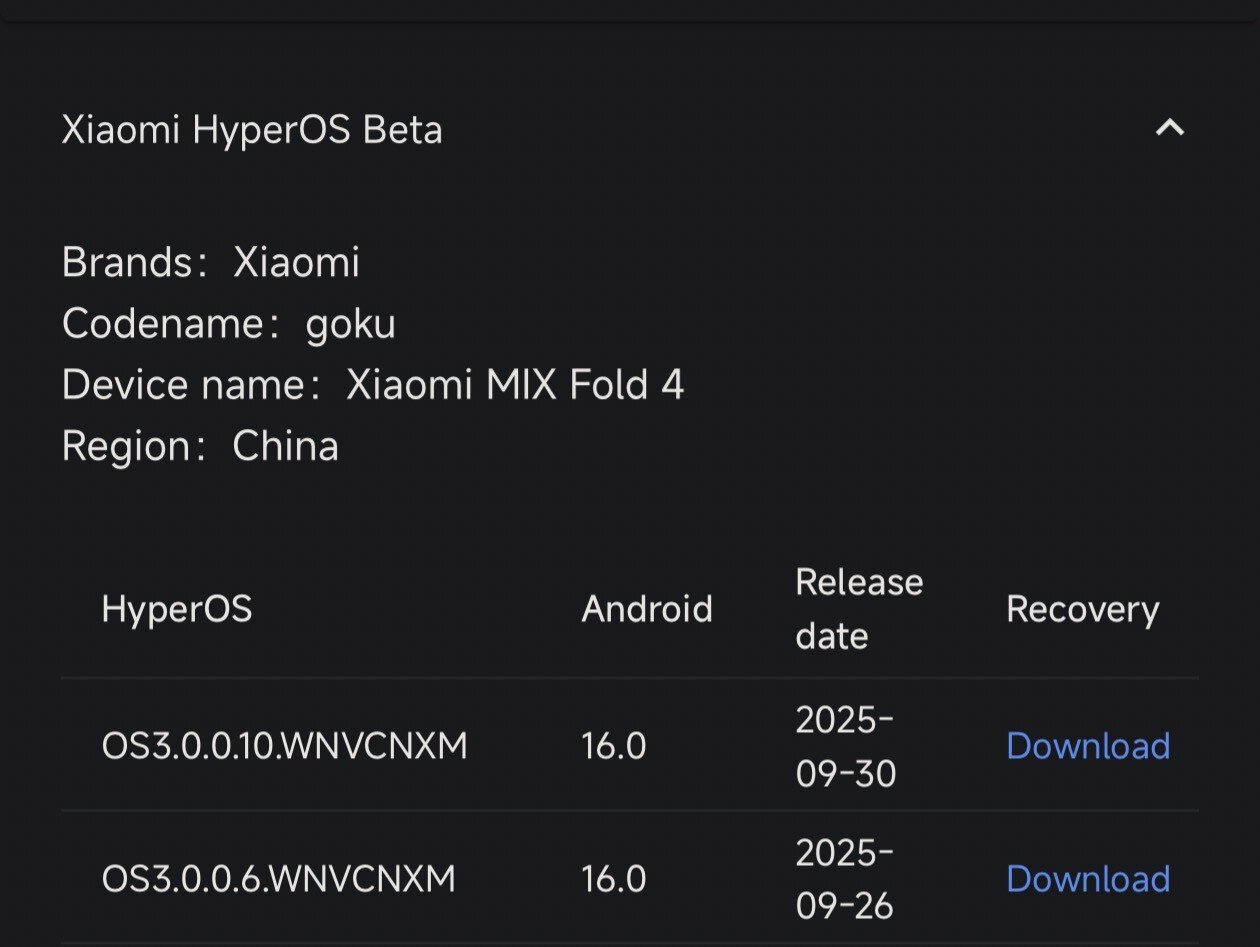
Task: Click the Xiaomi HyperOS Beta section title
Action: [252, 131]
